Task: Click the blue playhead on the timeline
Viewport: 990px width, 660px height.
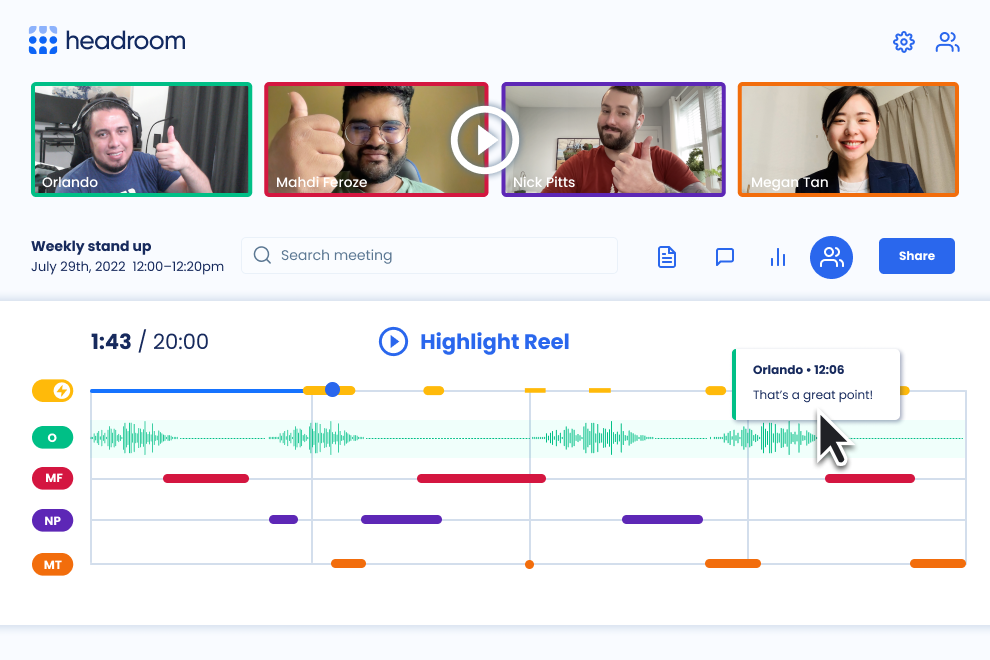Action: point(332,390)
